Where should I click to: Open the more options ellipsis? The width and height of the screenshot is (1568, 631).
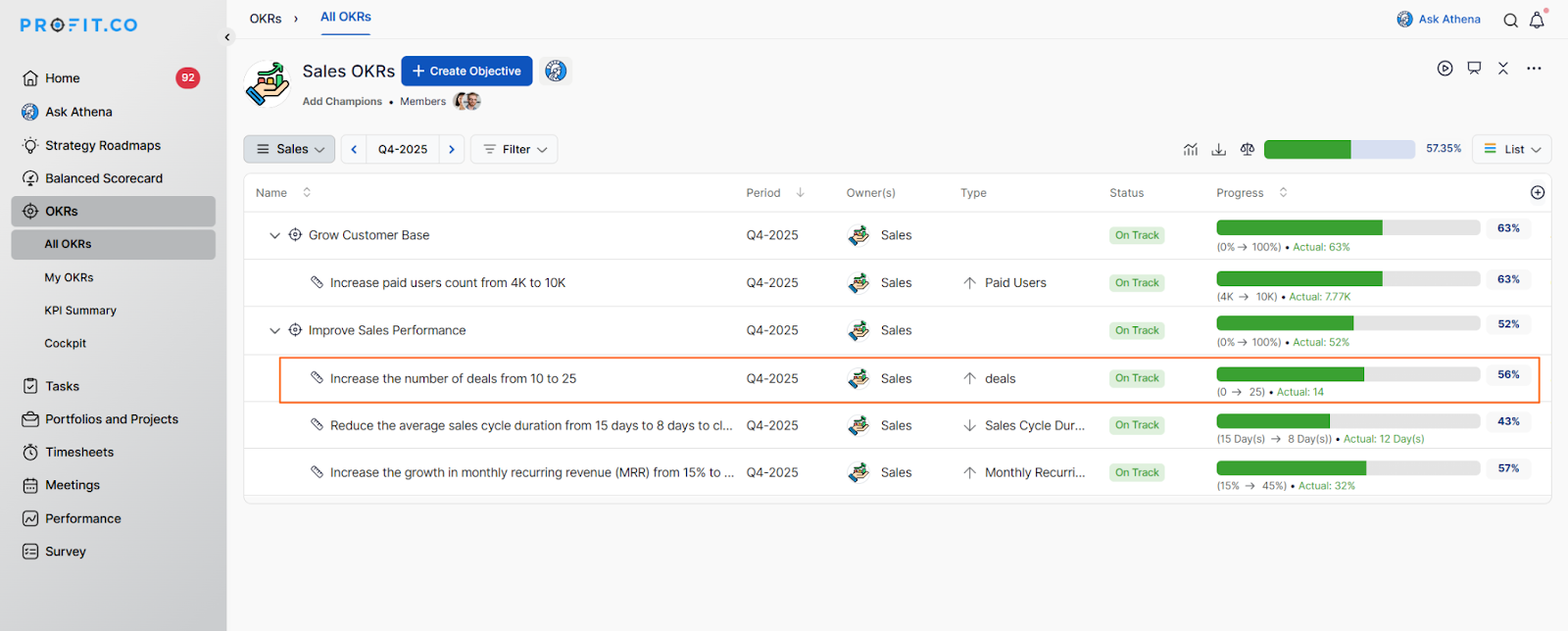pos(1534,69)
